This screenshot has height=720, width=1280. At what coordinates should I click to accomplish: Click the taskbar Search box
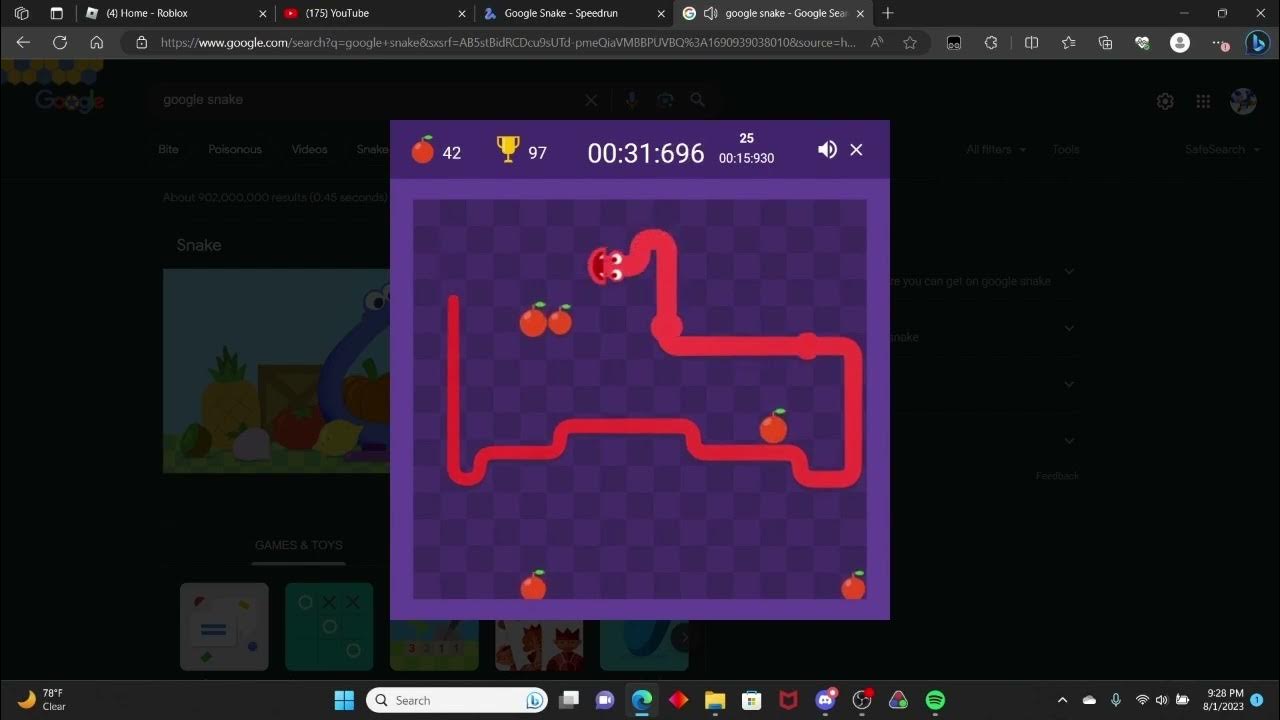pos(457,700)
